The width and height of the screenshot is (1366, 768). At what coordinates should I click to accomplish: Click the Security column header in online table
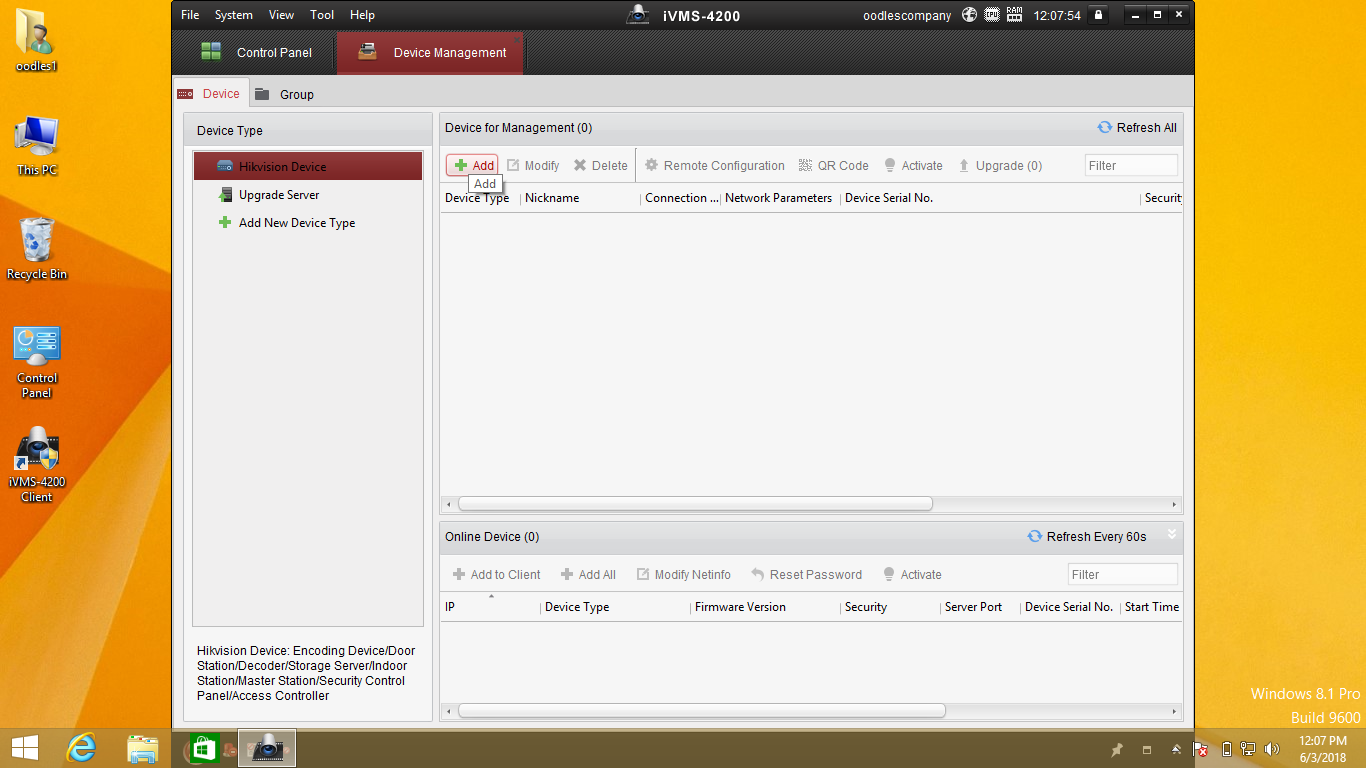(x=866, y=607)
